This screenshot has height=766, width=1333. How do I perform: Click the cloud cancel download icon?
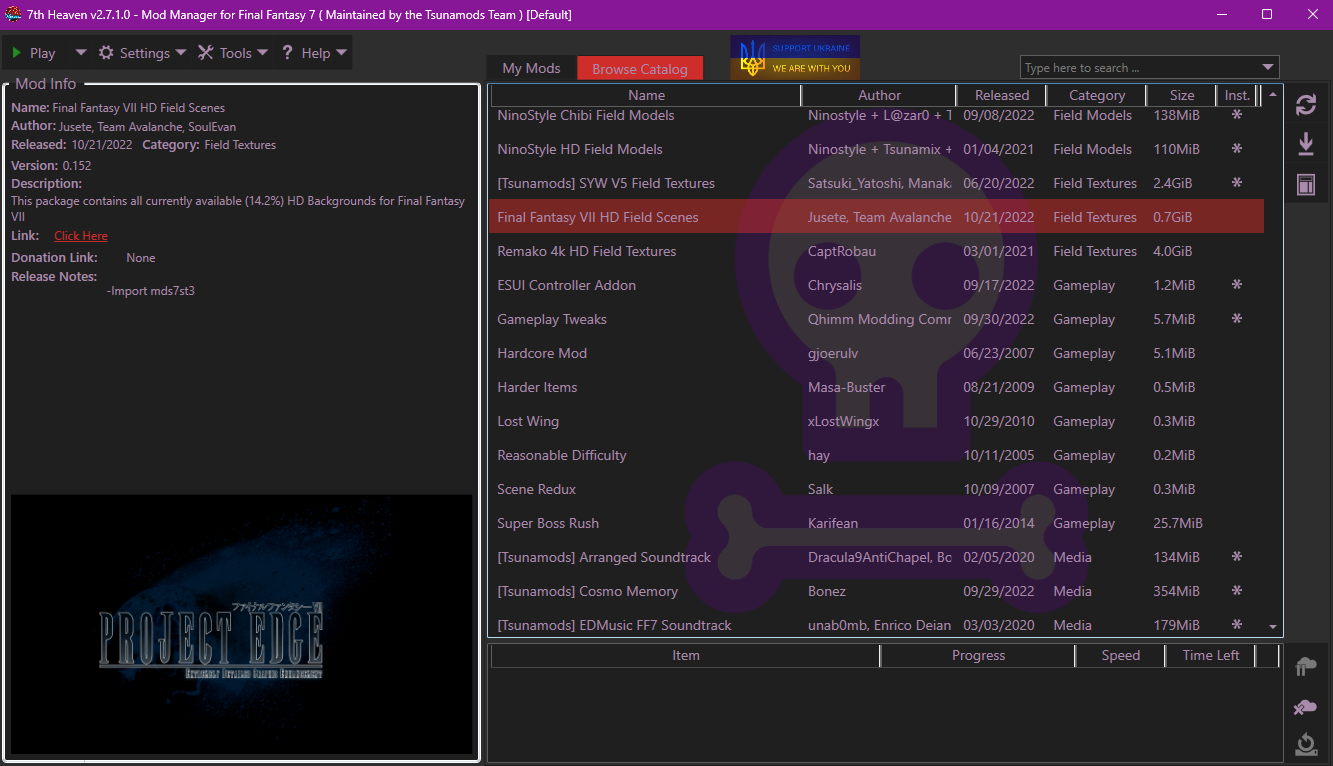1305,707
